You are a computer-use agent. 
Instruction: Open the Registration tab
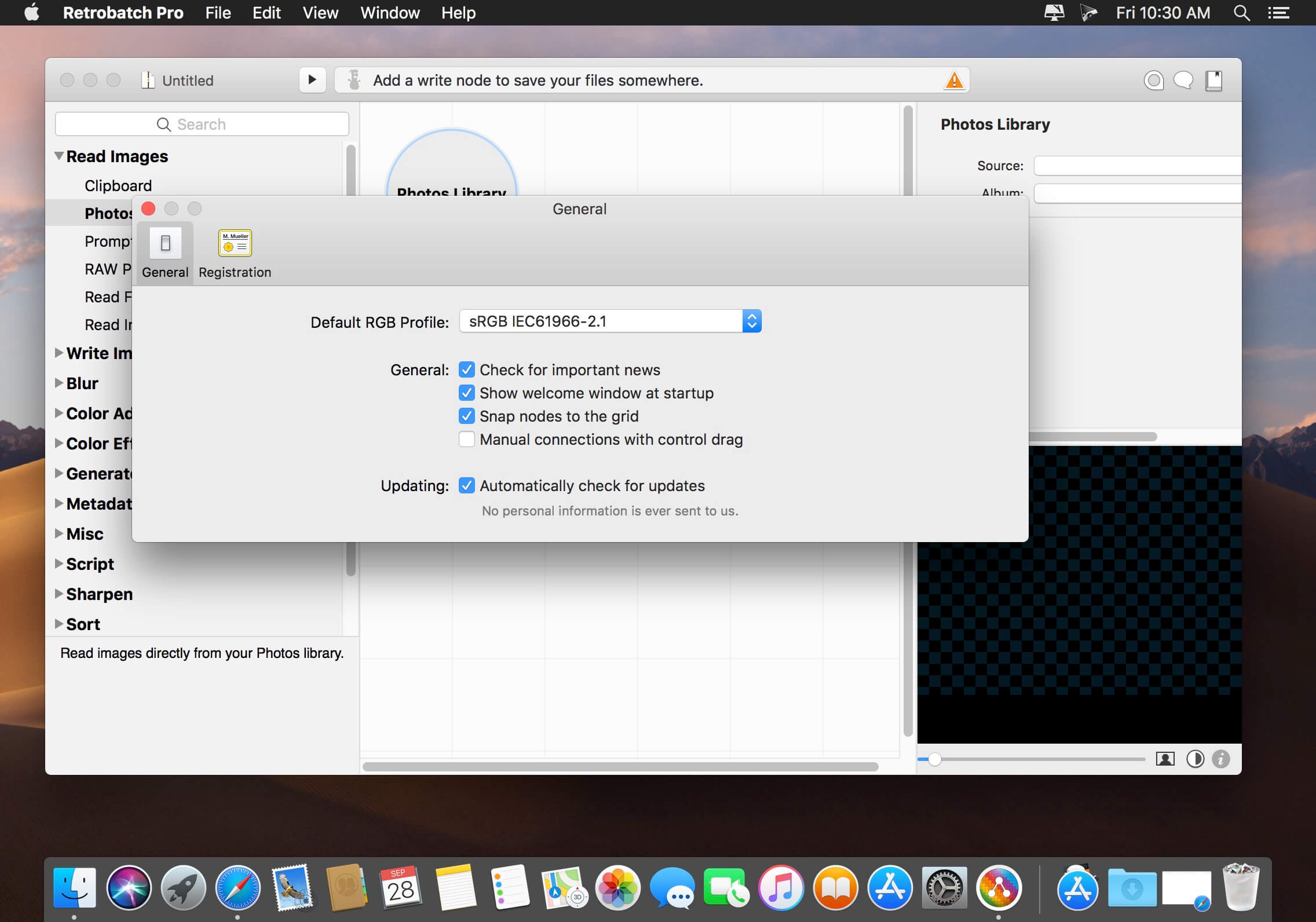[233, 253]
